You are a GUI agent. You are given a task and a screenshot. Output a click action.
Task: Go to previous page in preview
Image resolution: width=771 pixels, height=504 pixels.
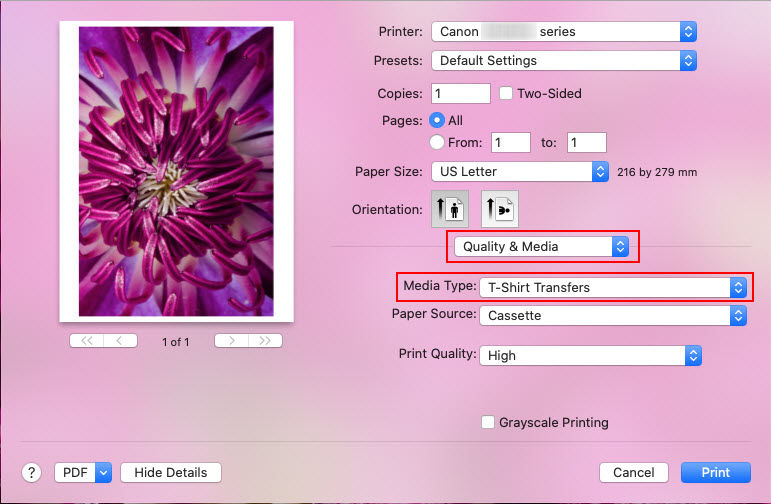click(120, 341)
